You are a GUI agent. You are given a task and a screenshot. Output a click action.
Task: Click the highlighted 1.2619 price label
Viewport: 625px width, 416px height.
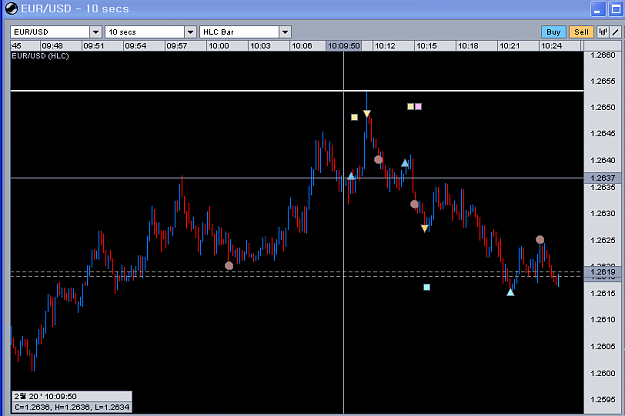pyautogui.click(x=603, y=272)
